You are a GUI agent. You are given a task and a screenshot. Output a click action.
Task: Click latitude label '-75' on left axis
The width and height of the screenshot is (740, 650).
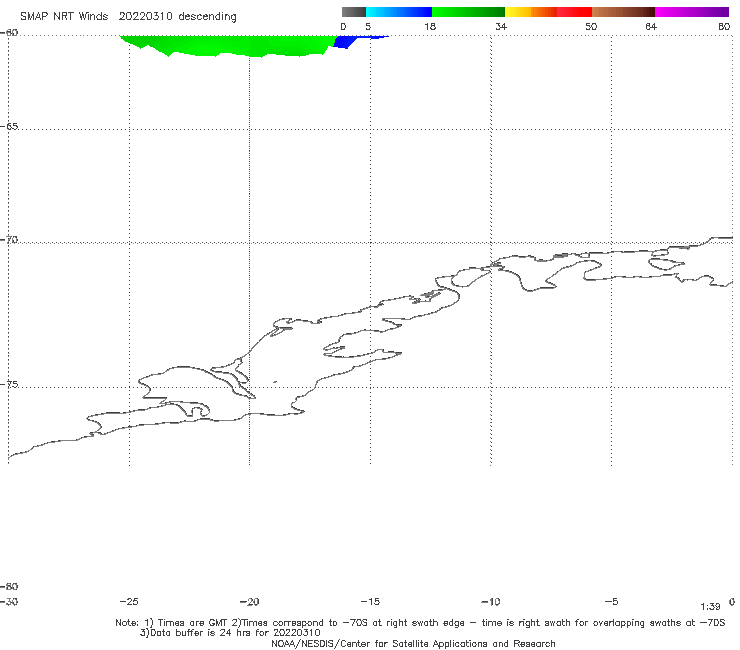click(9, 385)
